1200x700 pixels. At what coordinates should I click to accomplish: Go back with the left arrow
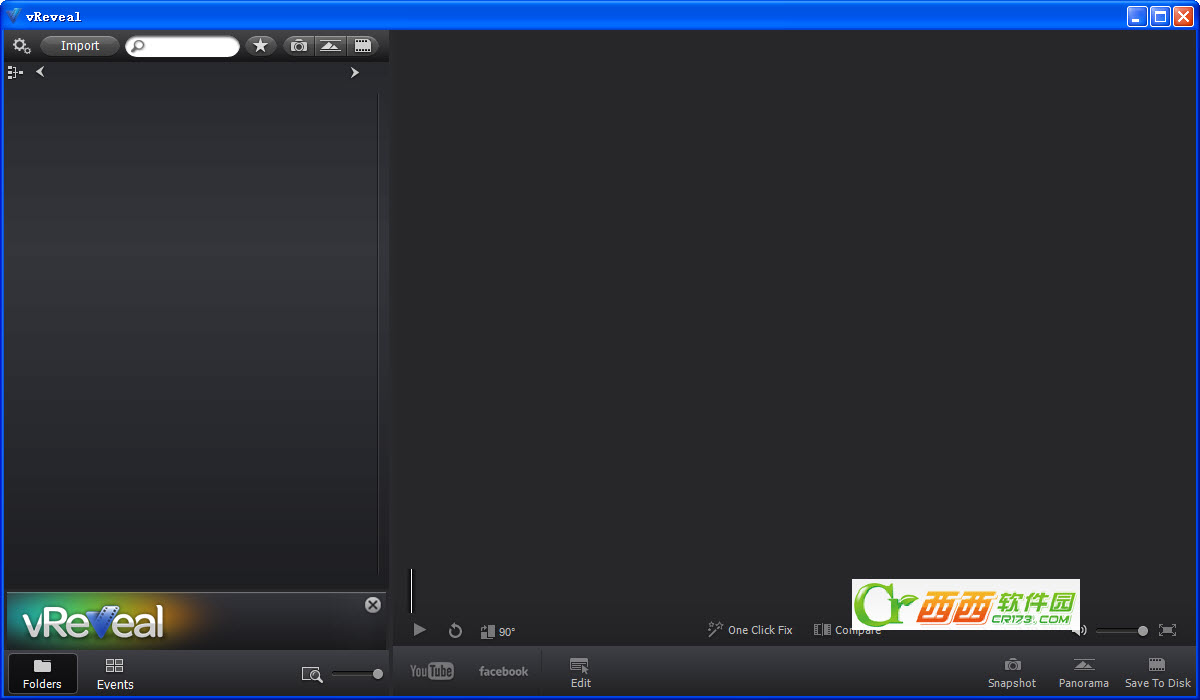[40, 72]
